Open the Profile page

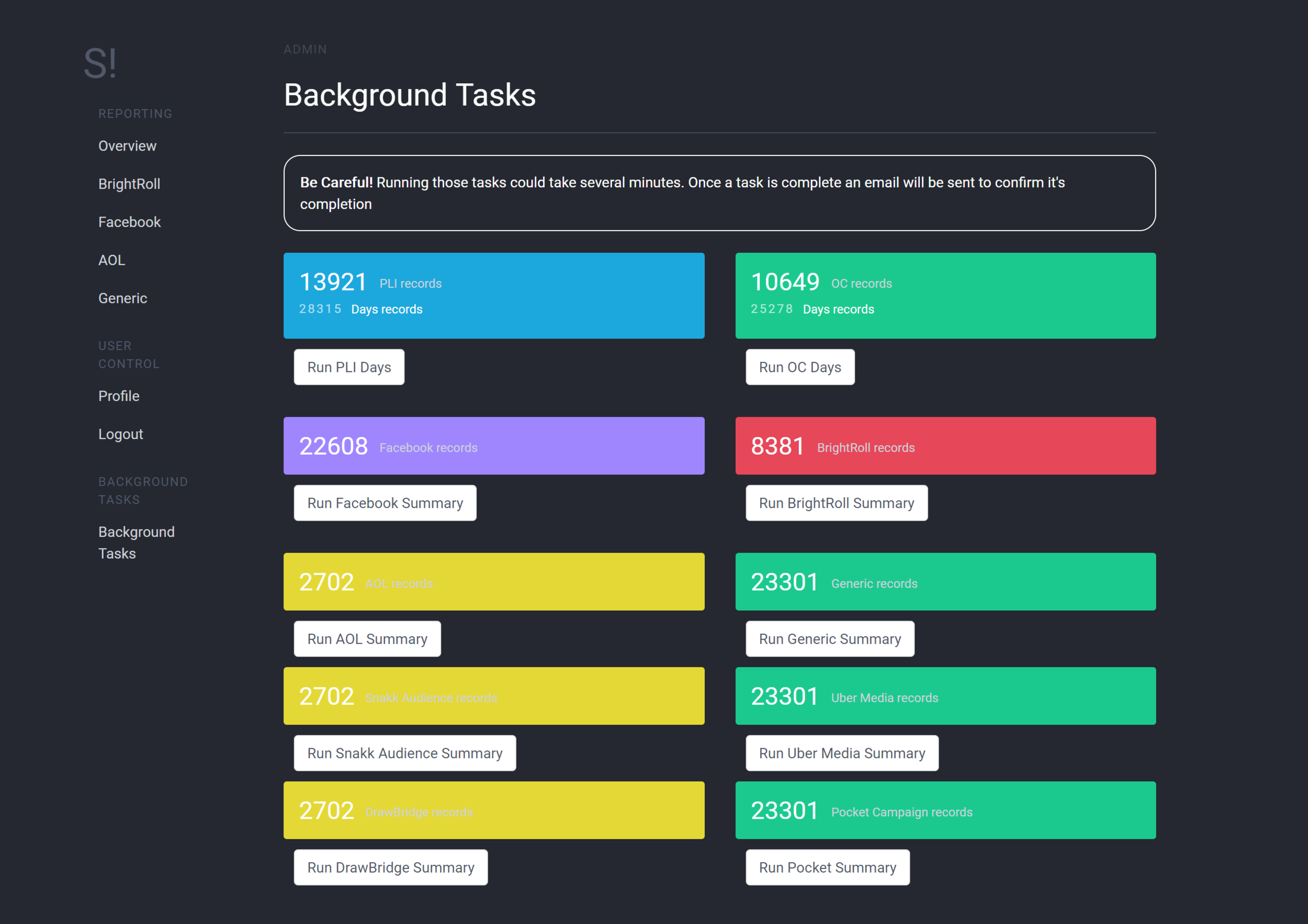[x=118, y=396]
